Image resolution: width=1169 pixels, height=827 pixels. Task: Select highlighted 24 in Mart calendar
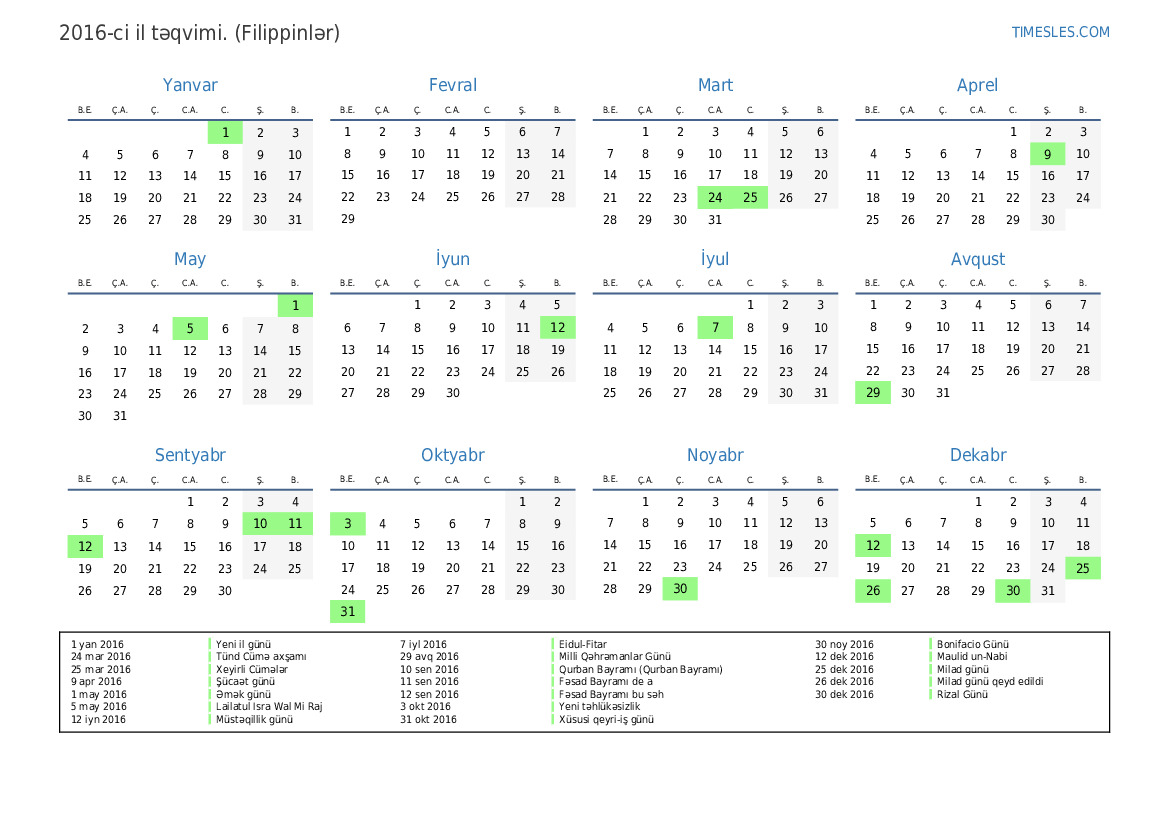coord(715,198)
